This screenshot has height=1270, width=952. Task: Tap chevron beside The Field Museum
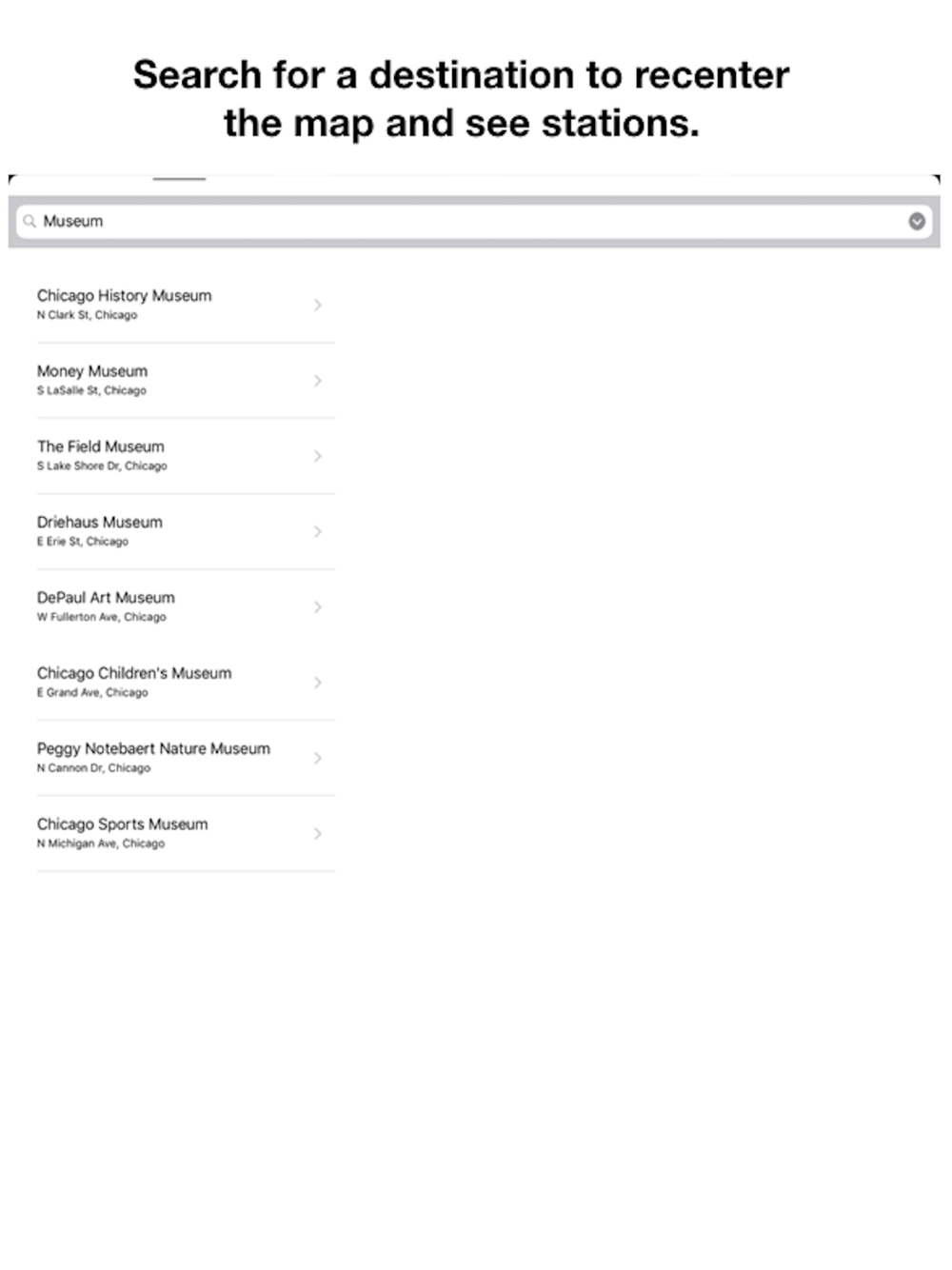[x=318, y=456]
